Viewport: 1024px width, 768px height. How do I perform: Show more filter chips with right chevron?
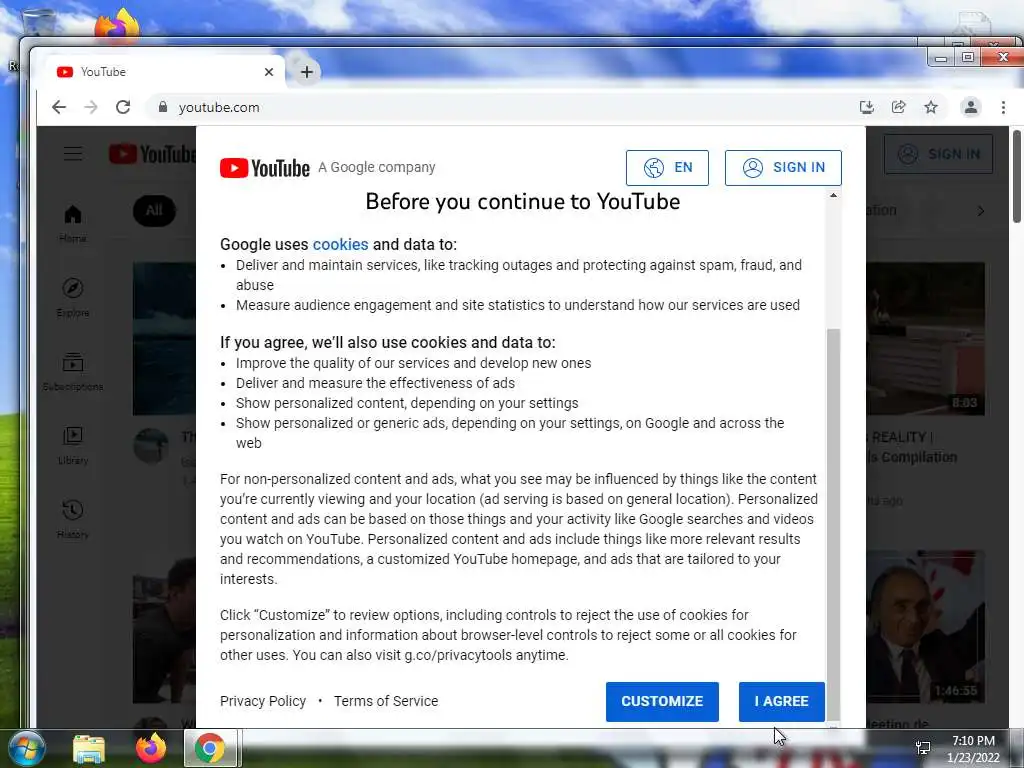pyautogui.click(x=980, y=211)
